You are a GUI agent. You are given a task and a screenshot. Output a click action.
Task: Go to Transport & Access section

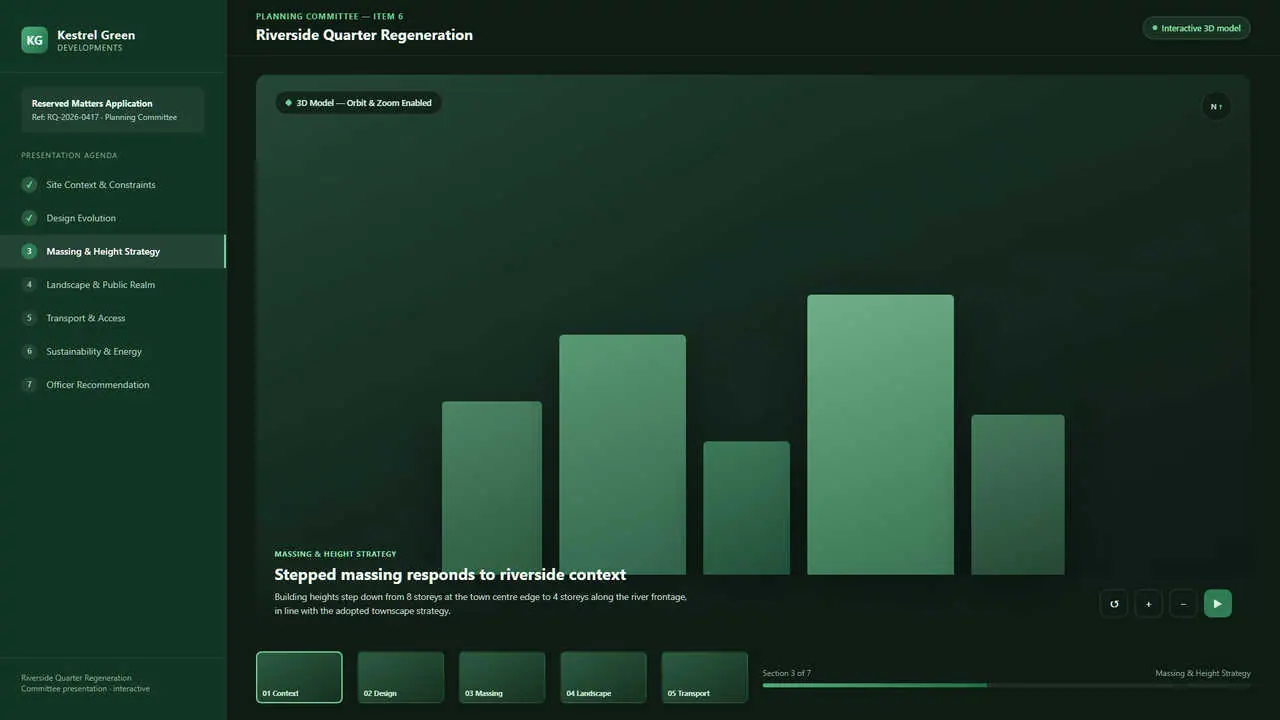click(113, 318)
